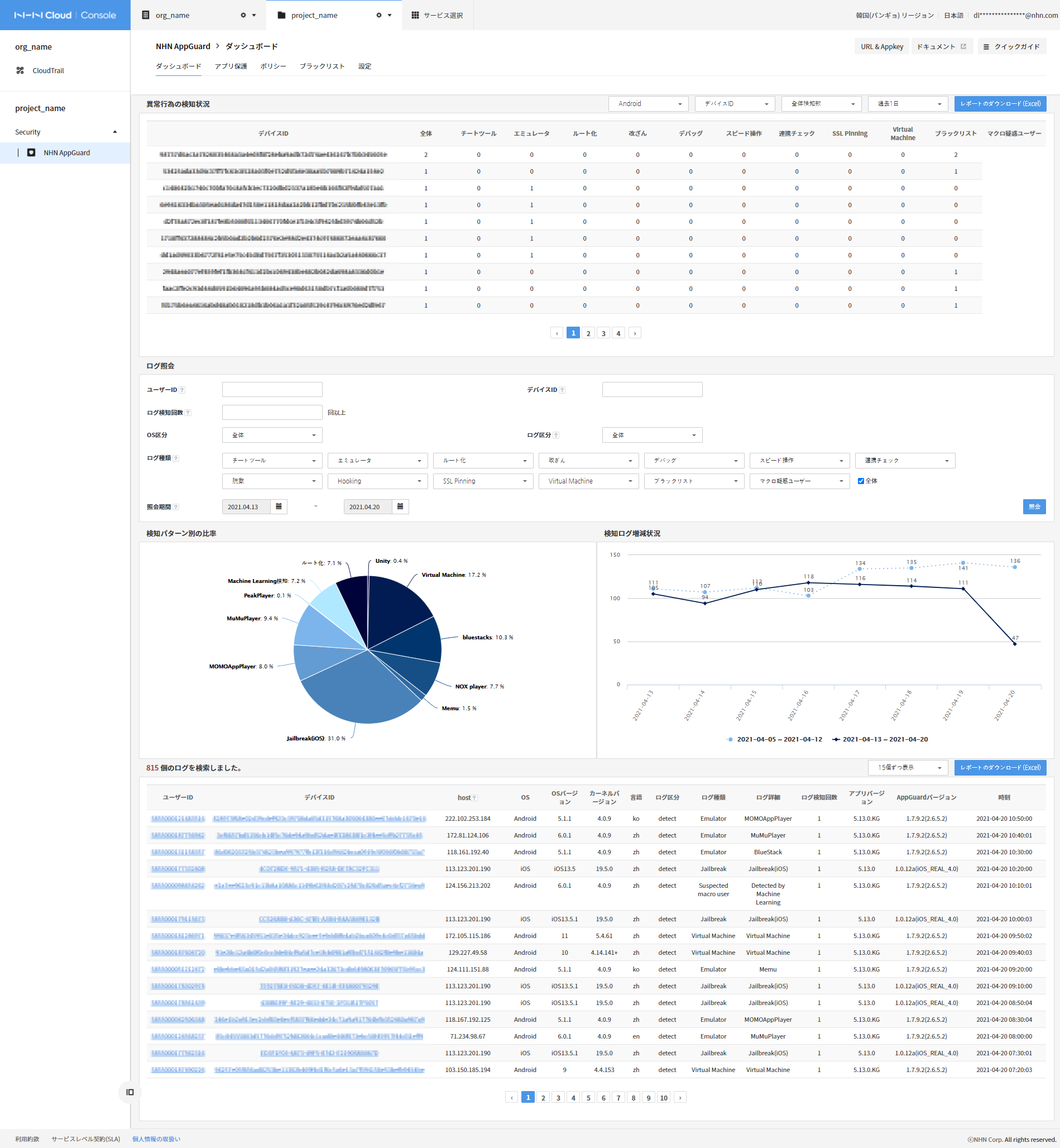Click the 韓国(パンギョ) リージョン selector

click(895, 16)
